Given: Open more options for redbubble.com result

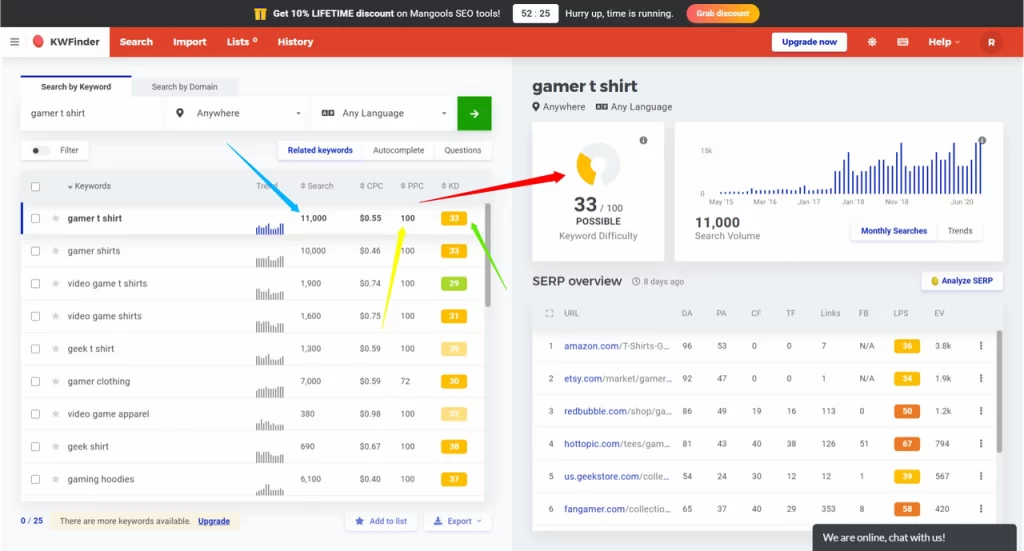Looking at the screenshot, I should click(981, 411).
